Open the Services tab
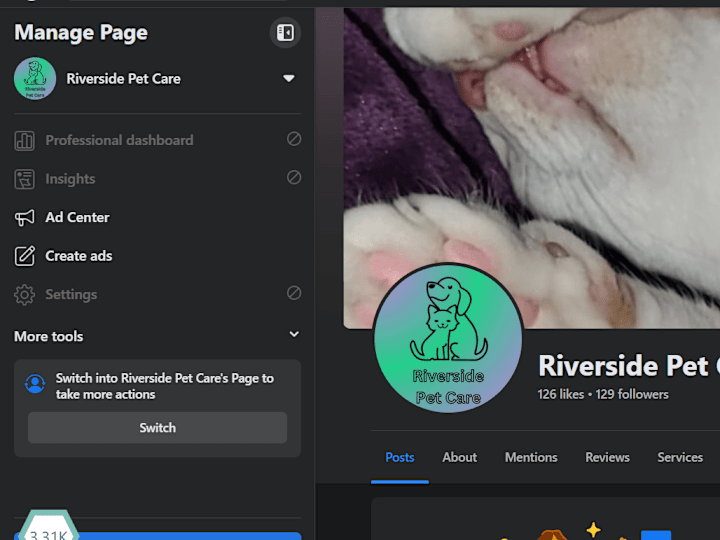This screenshot has height=540, width=720. click(x=680, y=457)
